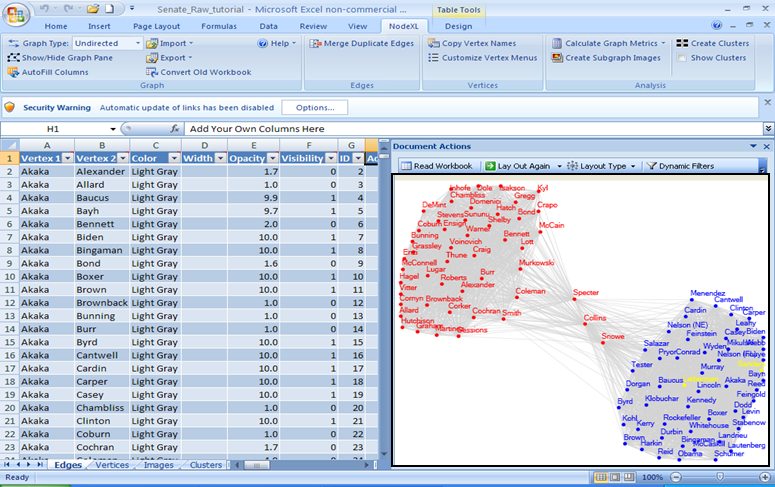Click the formula bar input field
The width and height of the screenshot is (775, 487).
470,129
